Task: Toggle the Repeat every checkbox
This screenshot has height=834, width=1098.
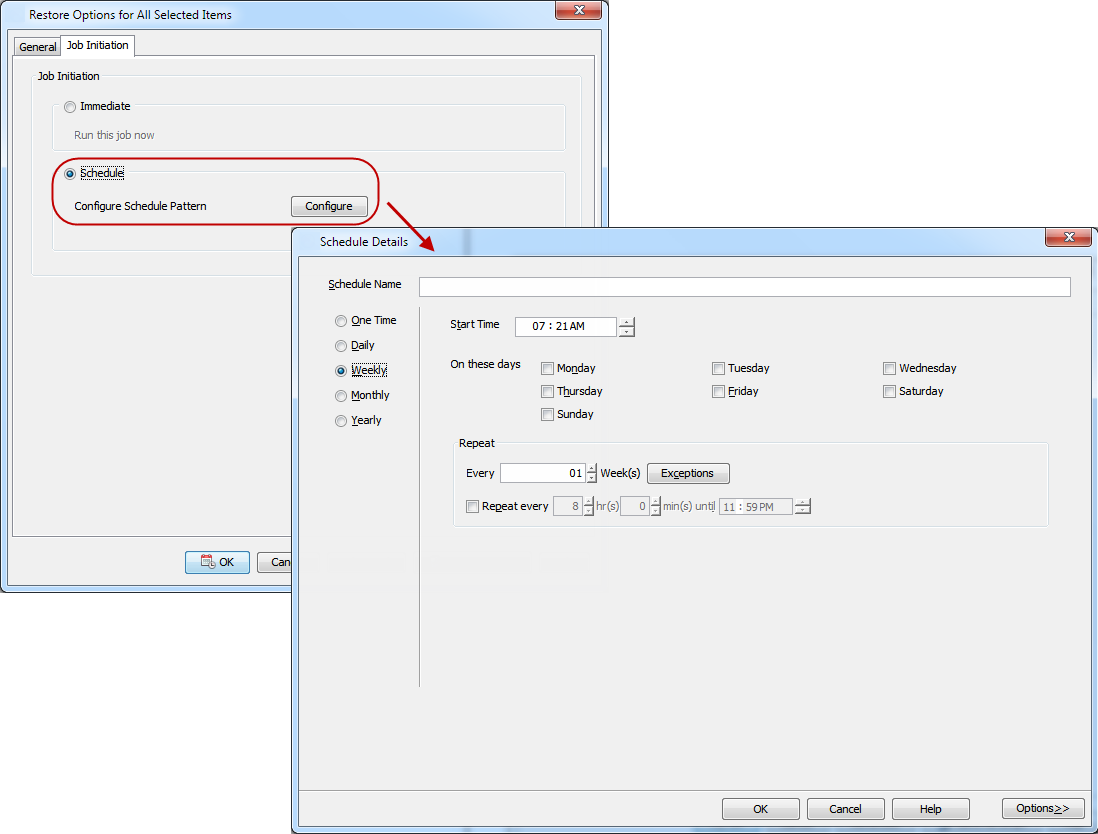Action: point(473,506)
